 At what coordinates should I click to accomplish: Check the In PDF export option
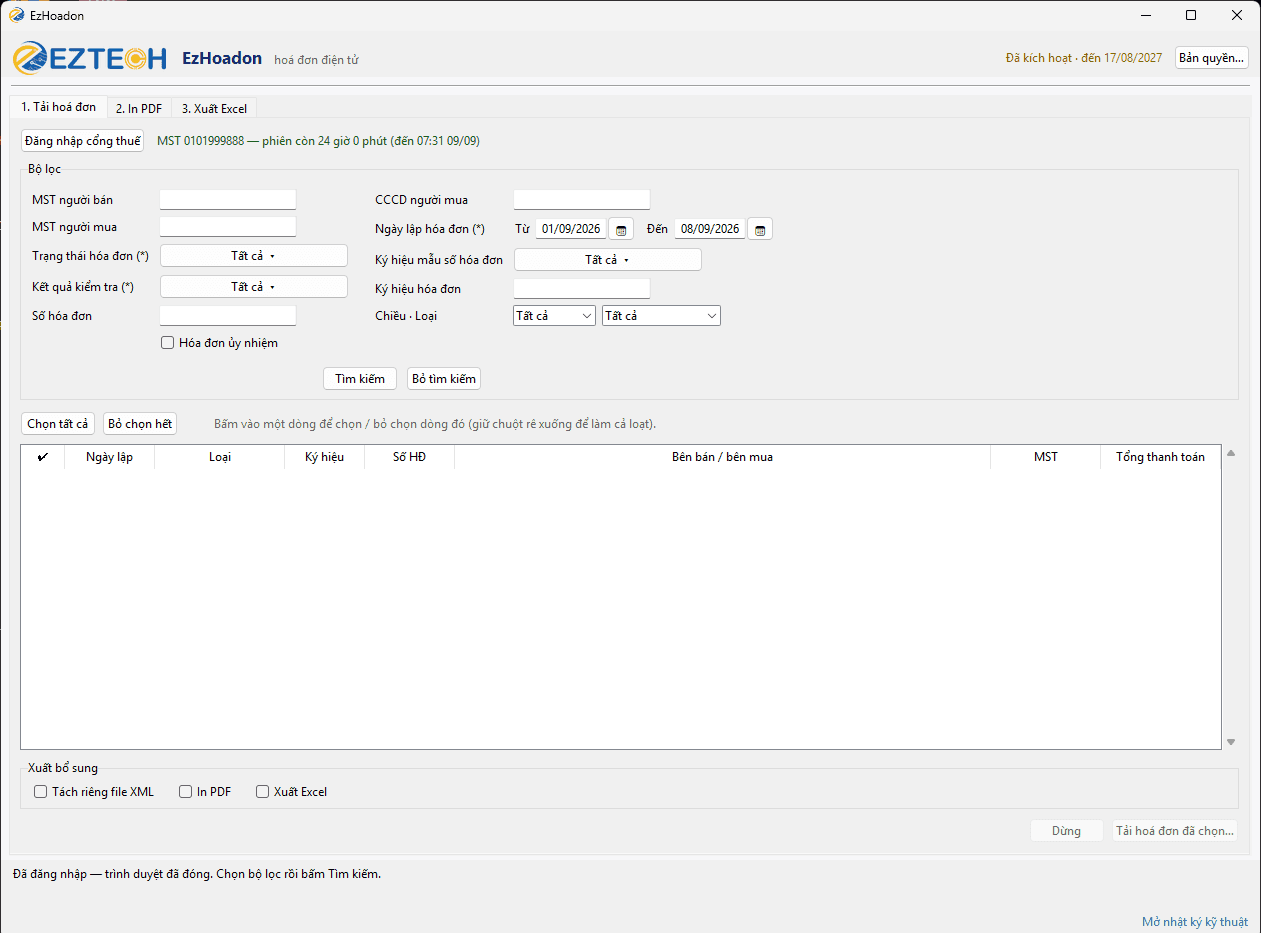(x=186, y=791)
